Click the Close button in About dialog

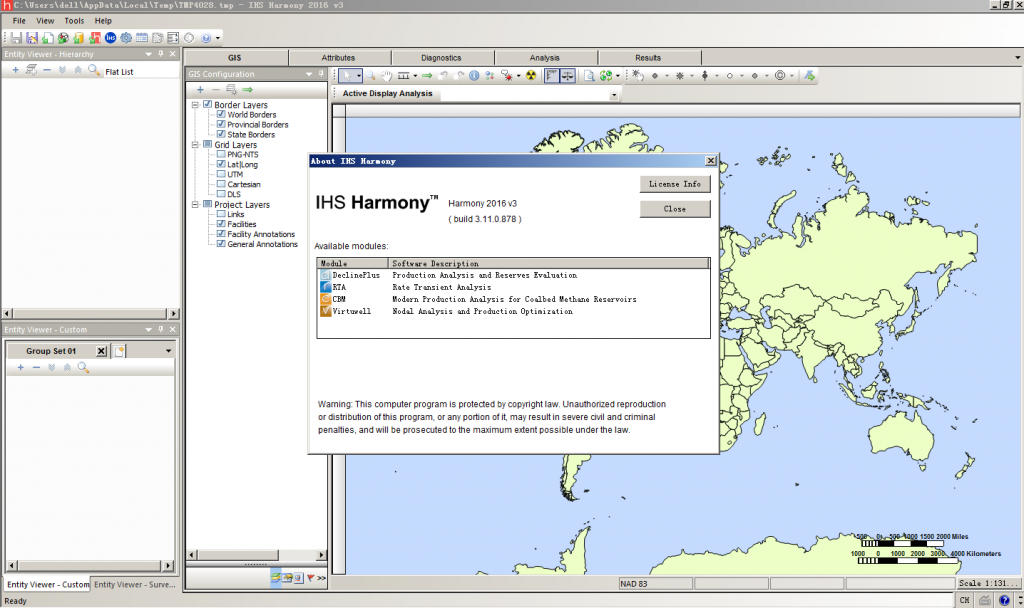pos(675,209)
